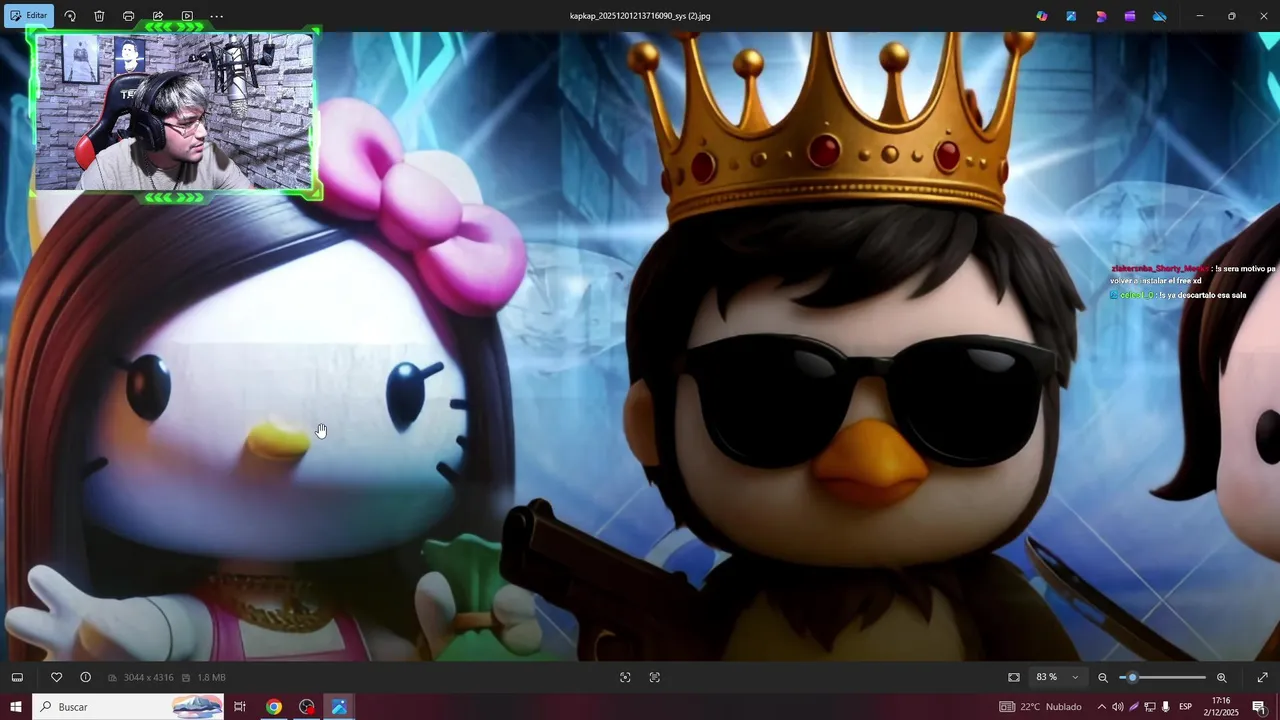
Task: Click the OneDrive crossed-out cloud icon
Action: click(x=1160, y=16)
